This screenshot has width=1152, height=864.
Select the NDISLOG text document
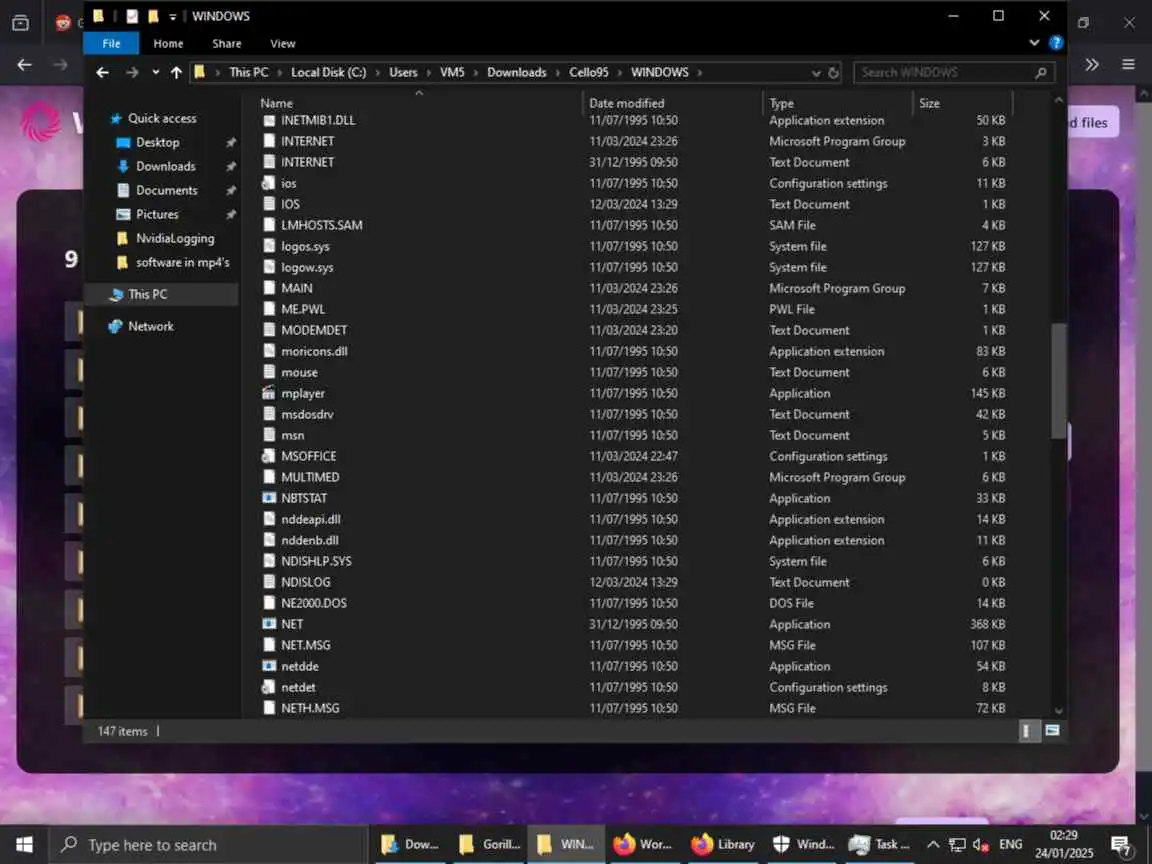point(306,583)
